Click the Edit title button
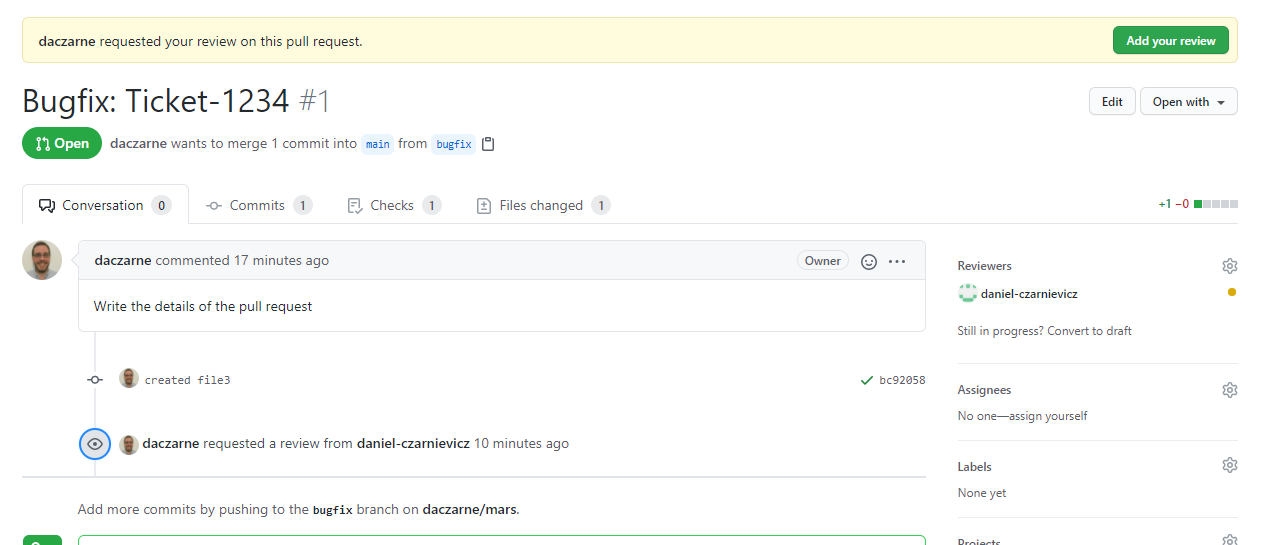The height and width of the screenshot is (545, 1270). click(x=1112, y=102)
